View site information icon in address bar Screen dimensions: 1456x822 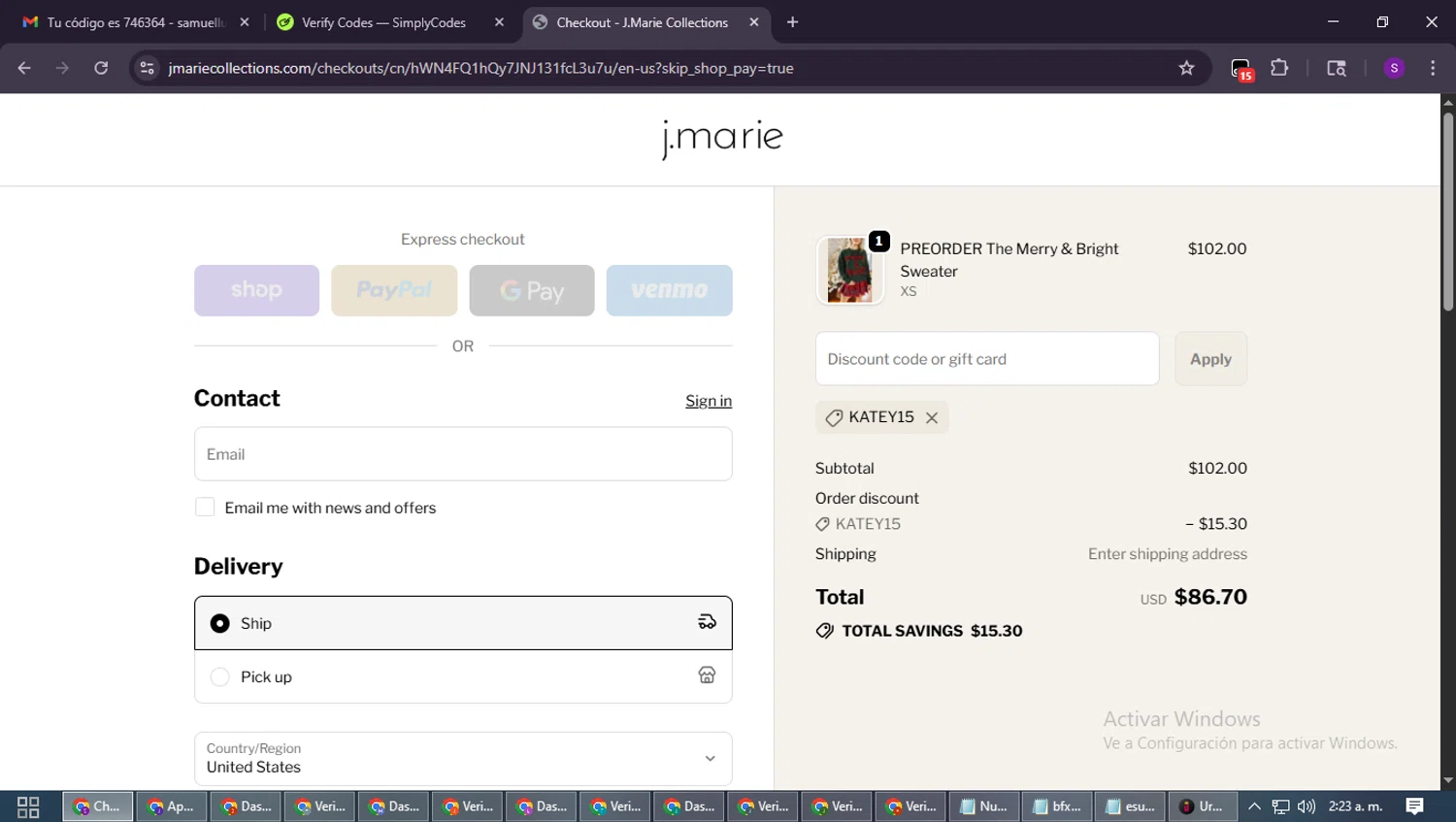point(147,68)
